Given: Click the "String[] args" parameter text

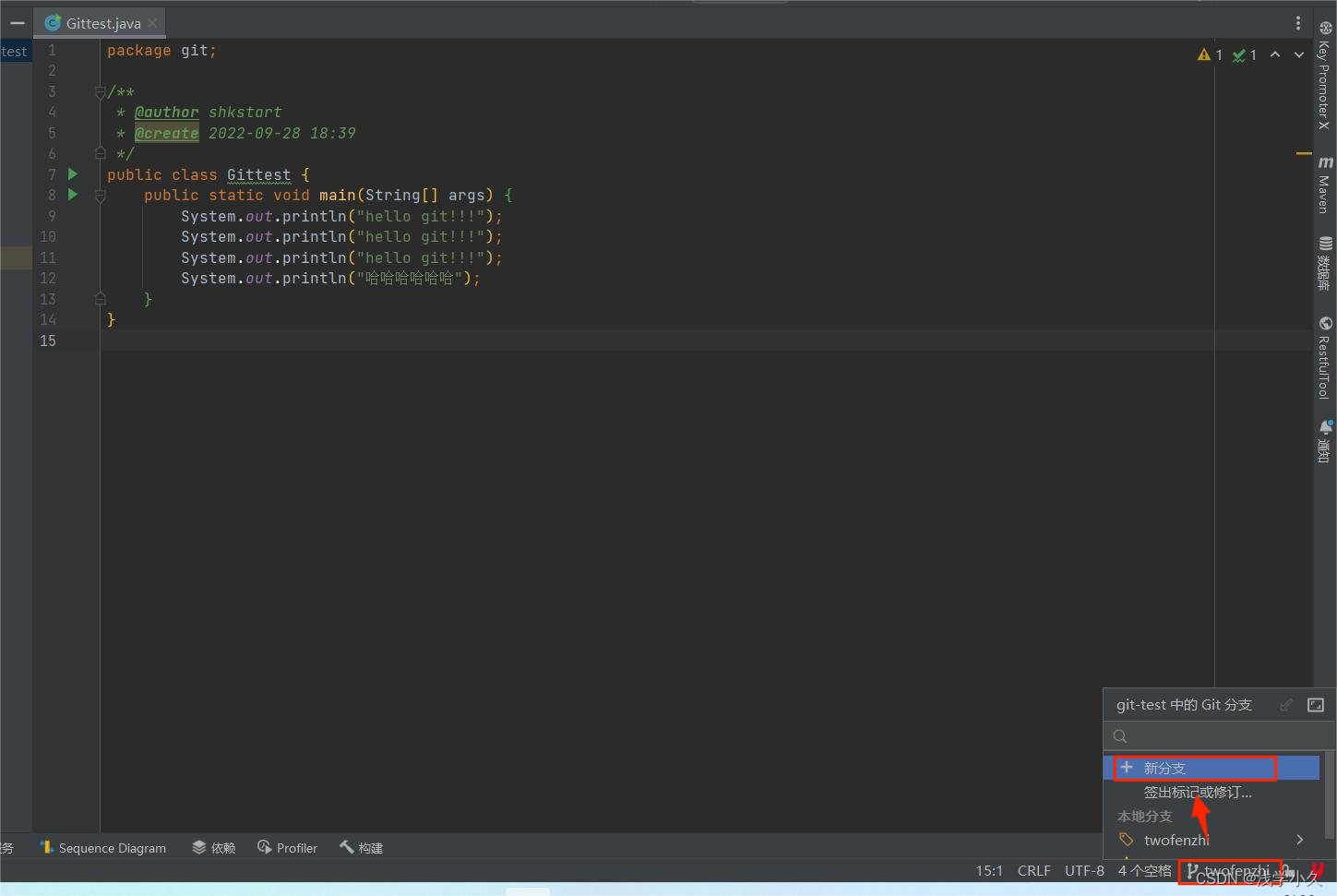Looking at the screenshot, I should 424,196.
